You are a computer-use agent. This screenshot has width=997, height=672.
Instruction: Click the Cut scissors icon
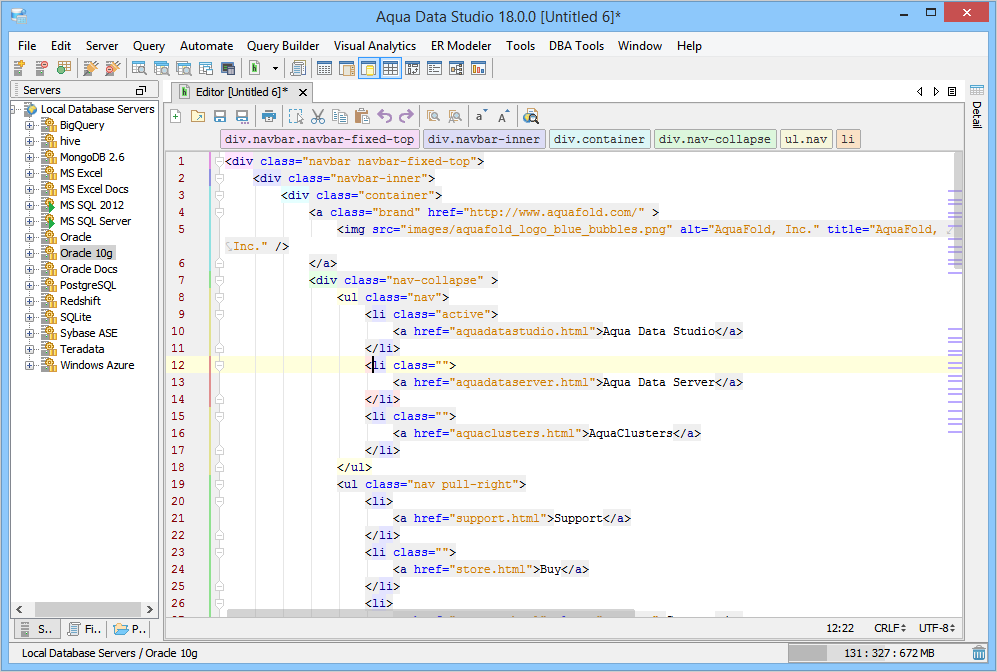pyautogui.click(x=318, y=116)
